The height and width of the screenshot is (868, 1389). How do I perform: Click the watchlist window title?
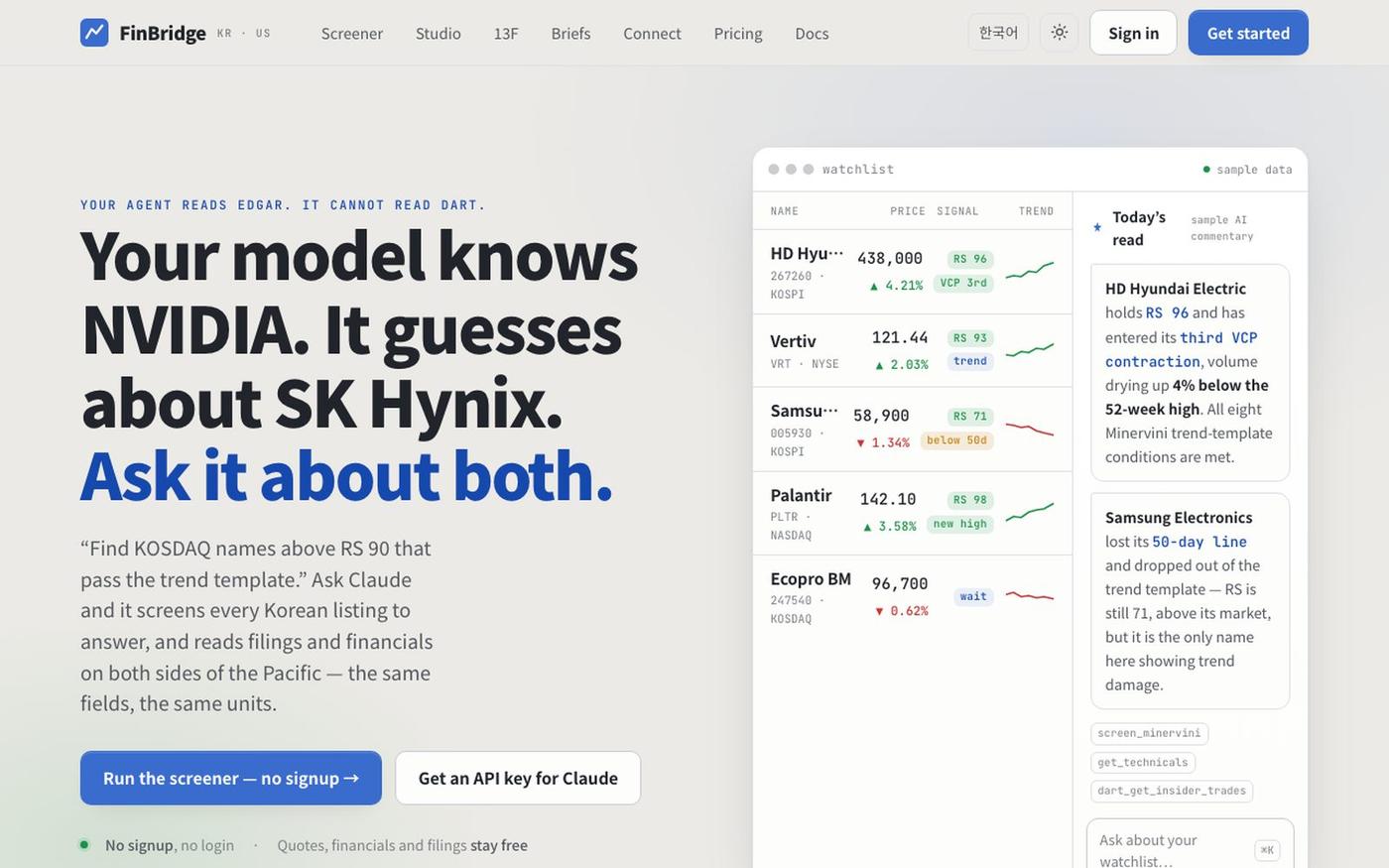[x=858, y=170]
